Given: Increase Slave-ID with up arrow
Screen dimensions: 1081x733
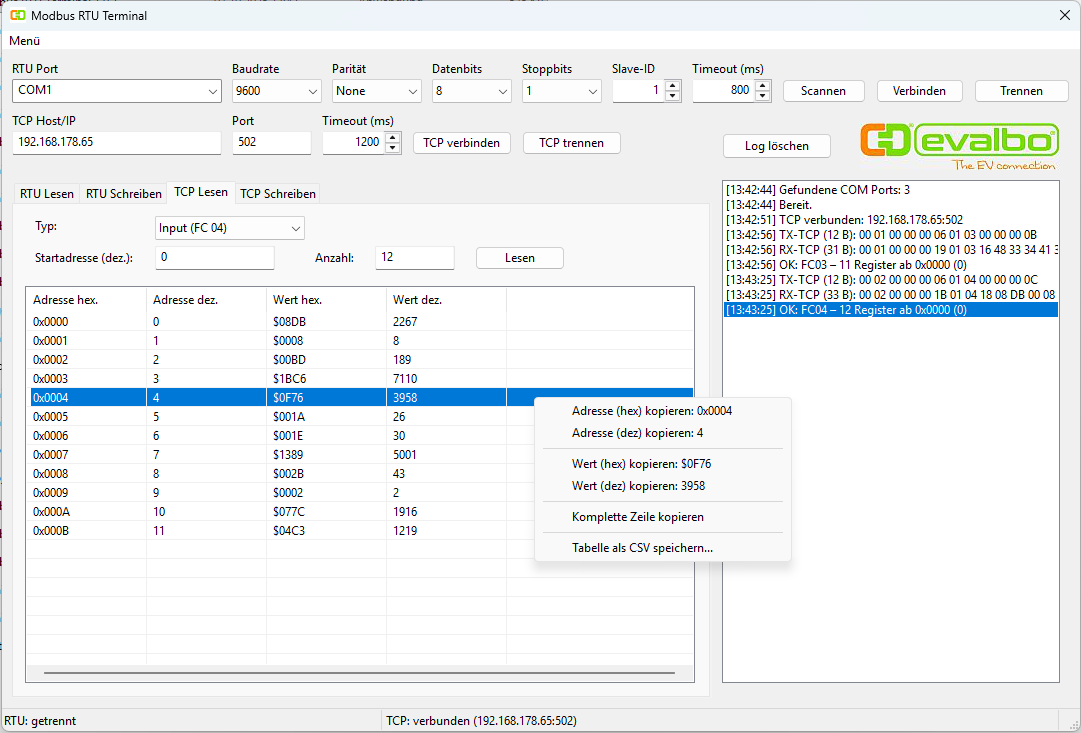Looking at the screenshot, I should tap(672, 85).
